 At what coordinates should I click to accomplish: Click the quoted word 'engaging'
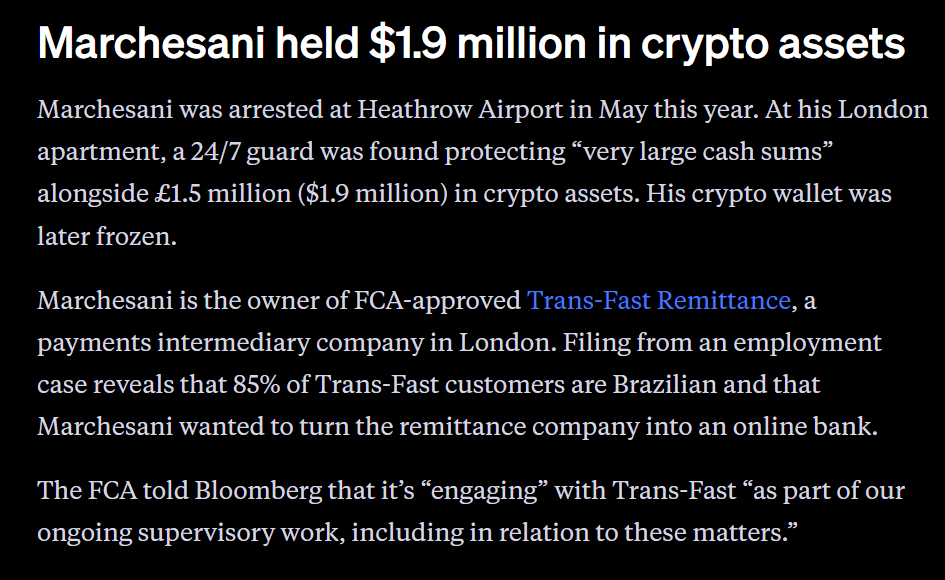coord(485,491)
